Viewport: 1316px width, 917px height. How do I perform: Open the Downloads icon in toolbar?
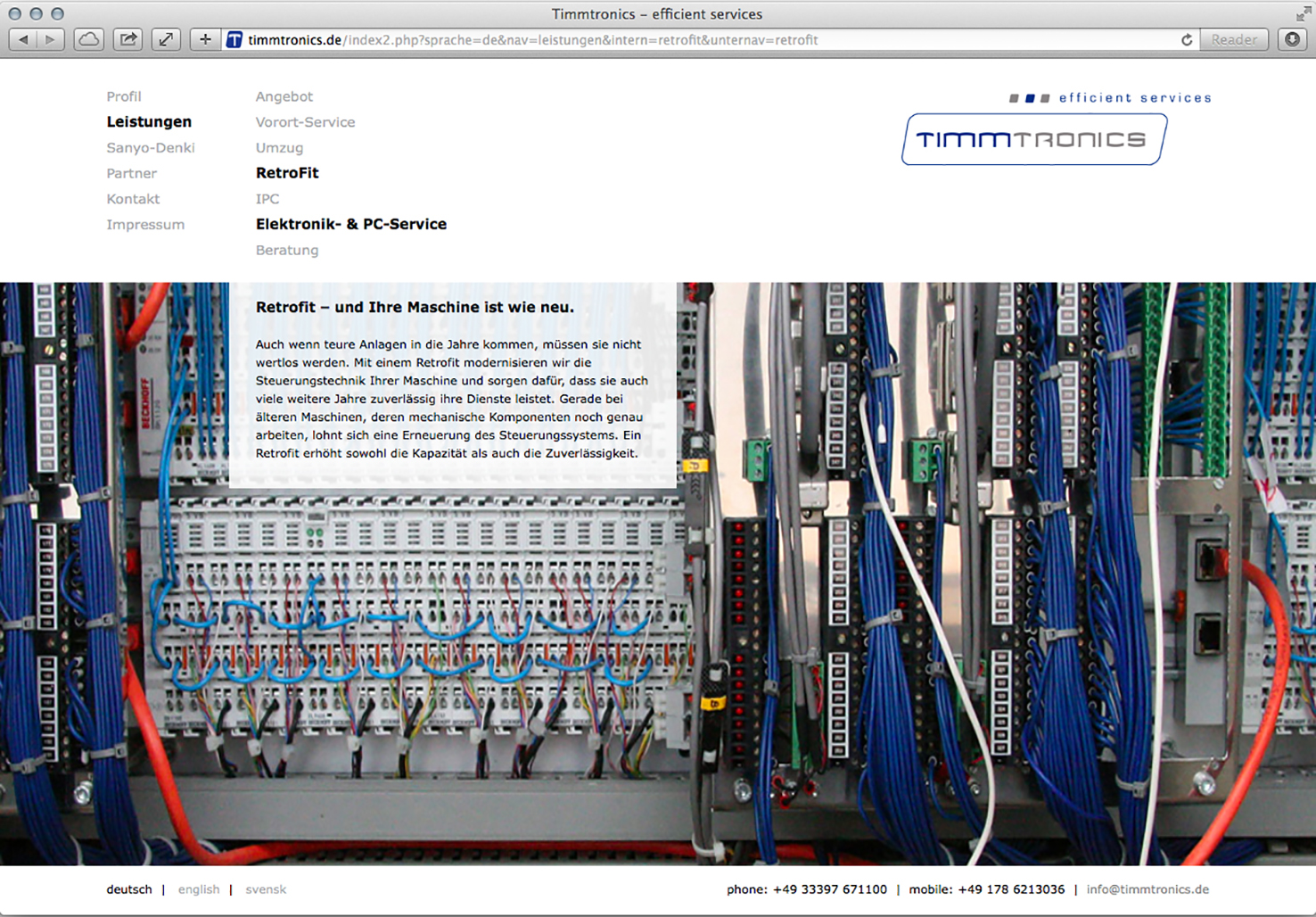click(x=1292, y=39)
